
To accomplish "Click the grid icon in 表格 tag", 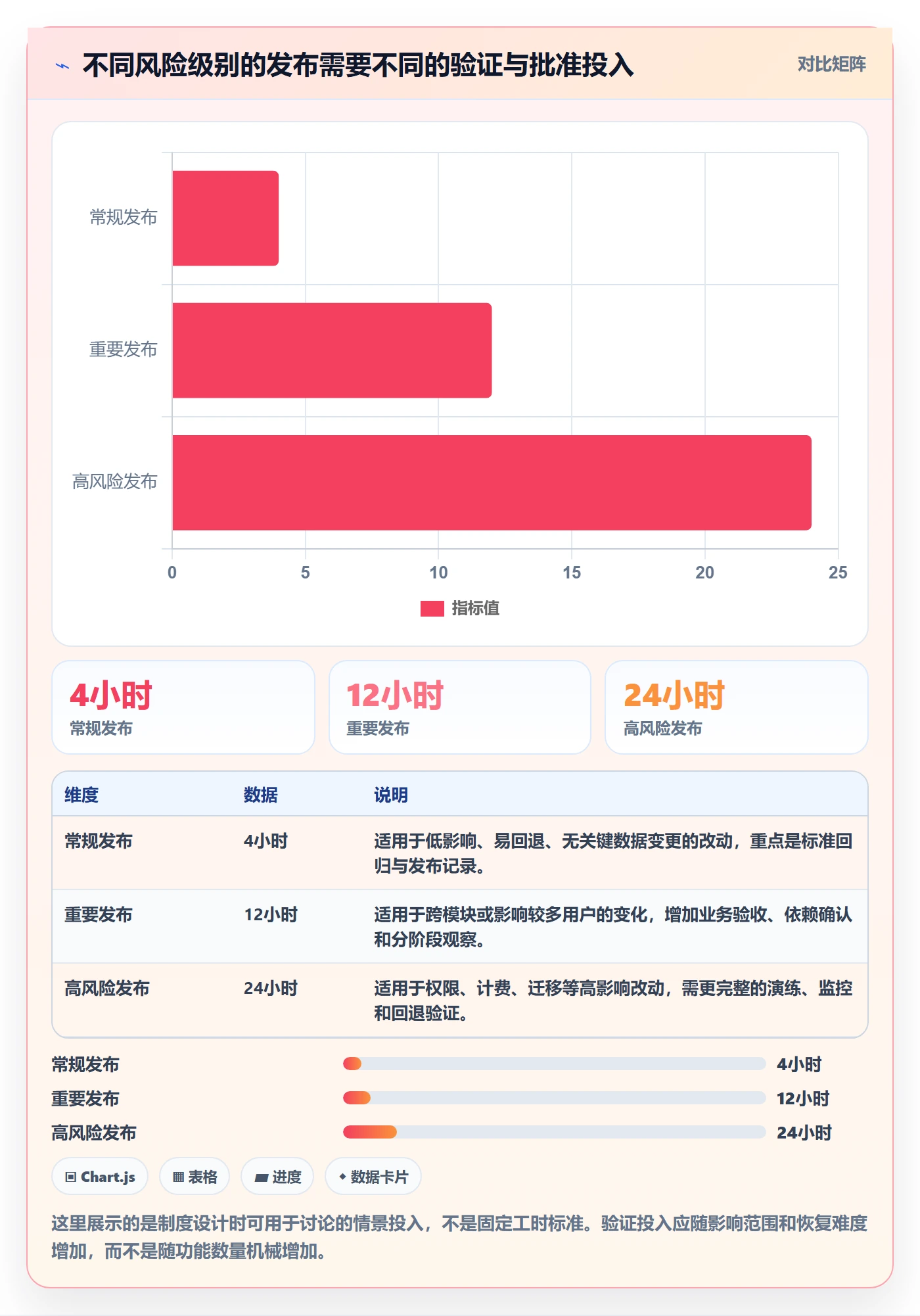I will pos(178,1177).
